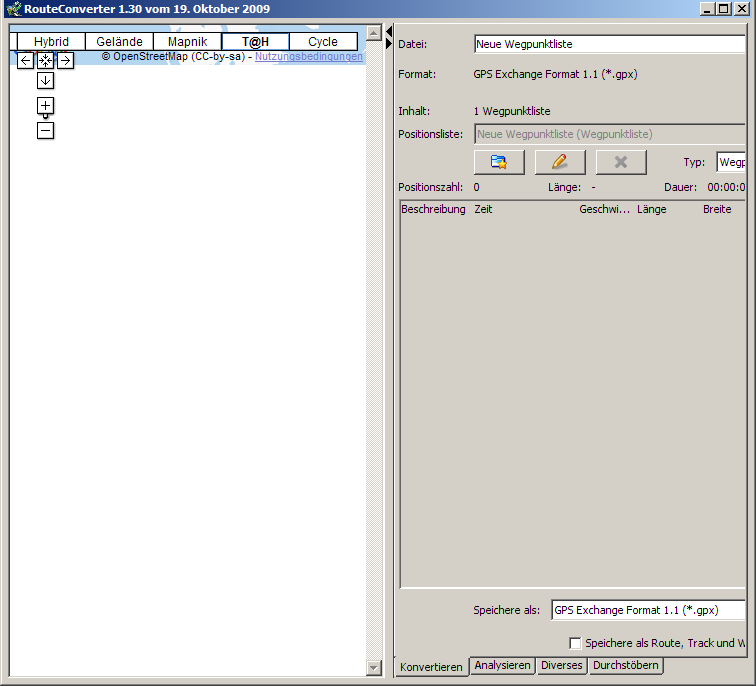Viewport: 756px width, 686px height.
Task: Select the Diverses tab
Action: 561,666
